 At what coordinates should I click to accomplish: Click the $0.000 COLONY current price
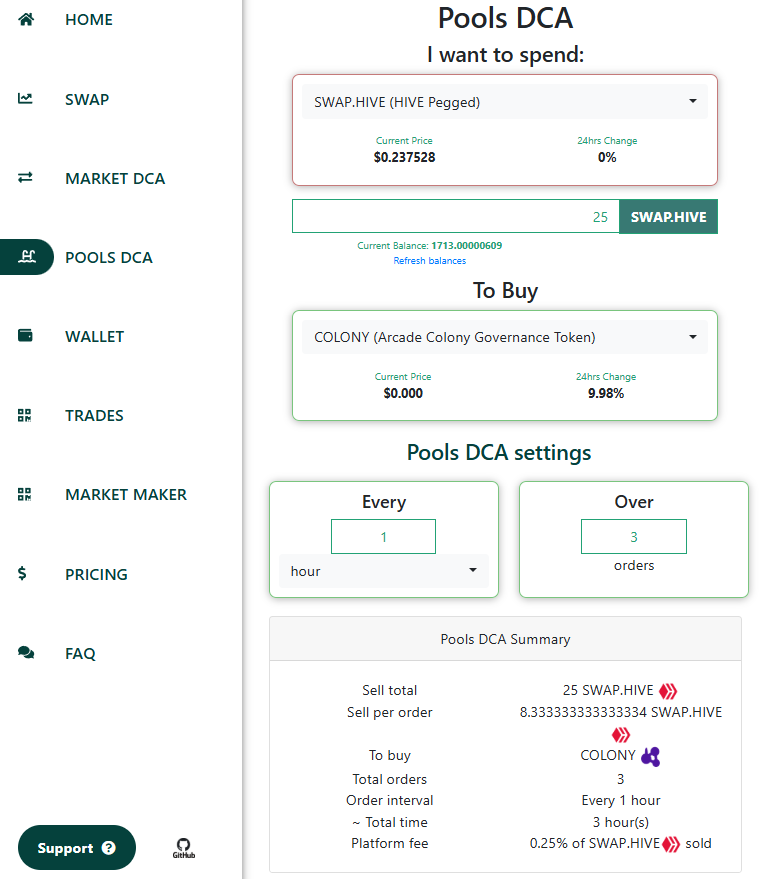(403, 394)
